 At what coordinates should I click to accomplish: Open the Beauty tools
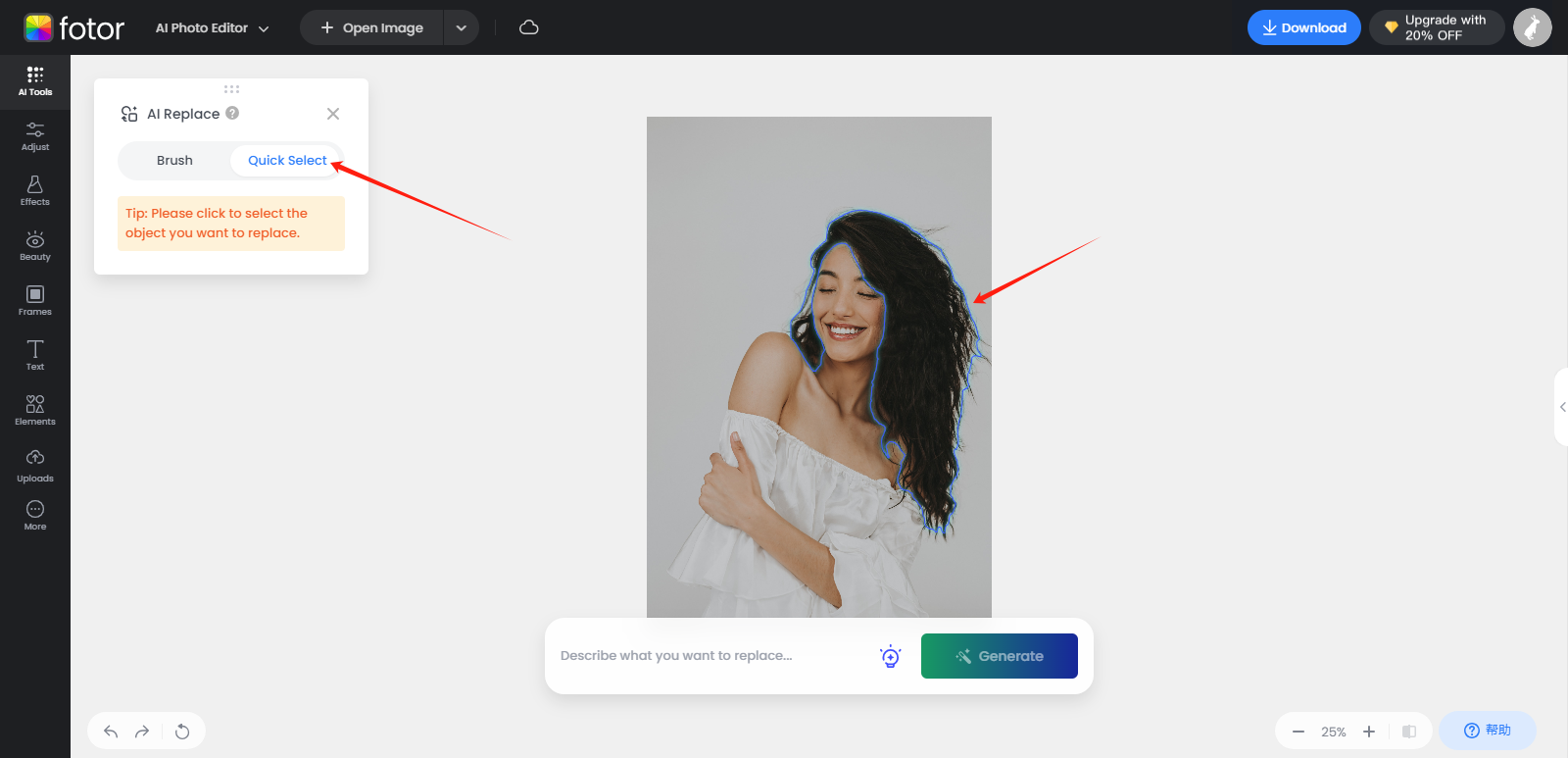pos(35,246)
